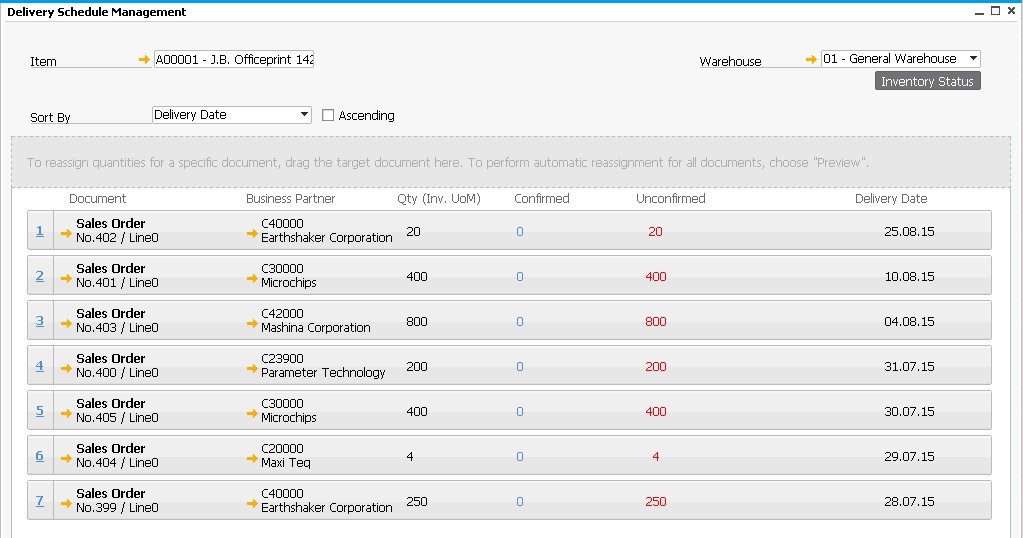Click the link arrow next to Item field
The height and width of the screenshot is (538, 1023).
(144, 60)
